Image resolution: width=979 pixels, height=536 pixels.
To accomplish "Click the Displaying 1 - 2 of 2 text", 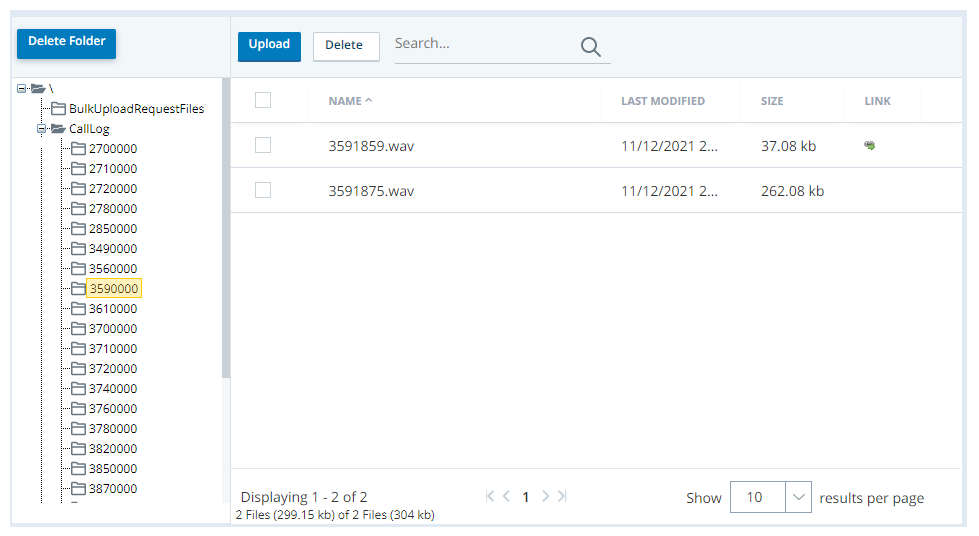I will click(304, 497).
